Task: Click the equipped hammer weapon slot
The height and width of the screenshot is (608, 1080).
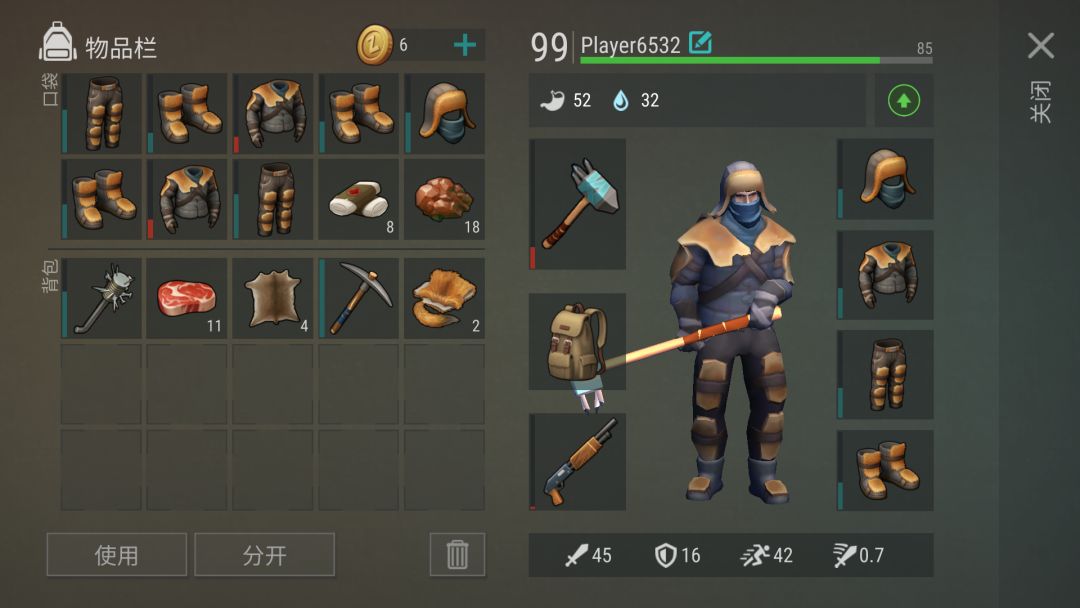Action: click(577, 204)
